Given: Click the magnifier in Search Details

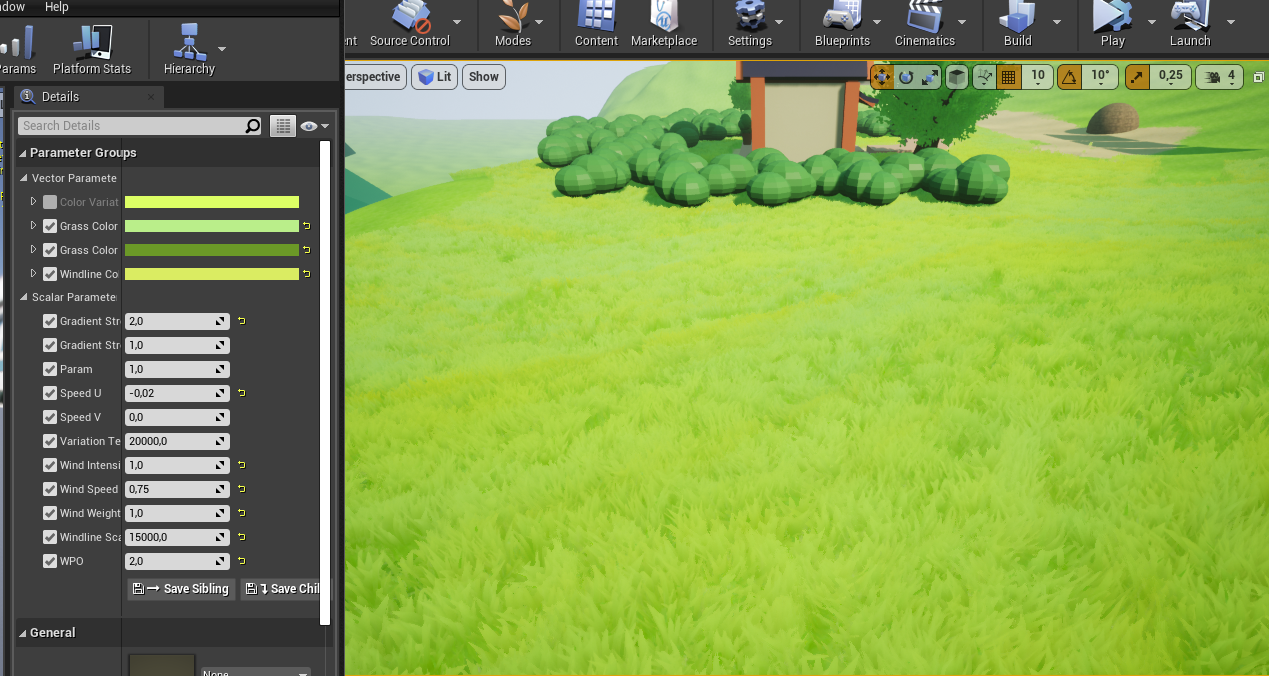Looking at the screenshot, I should pyautogui.click(x=253, y=126).
